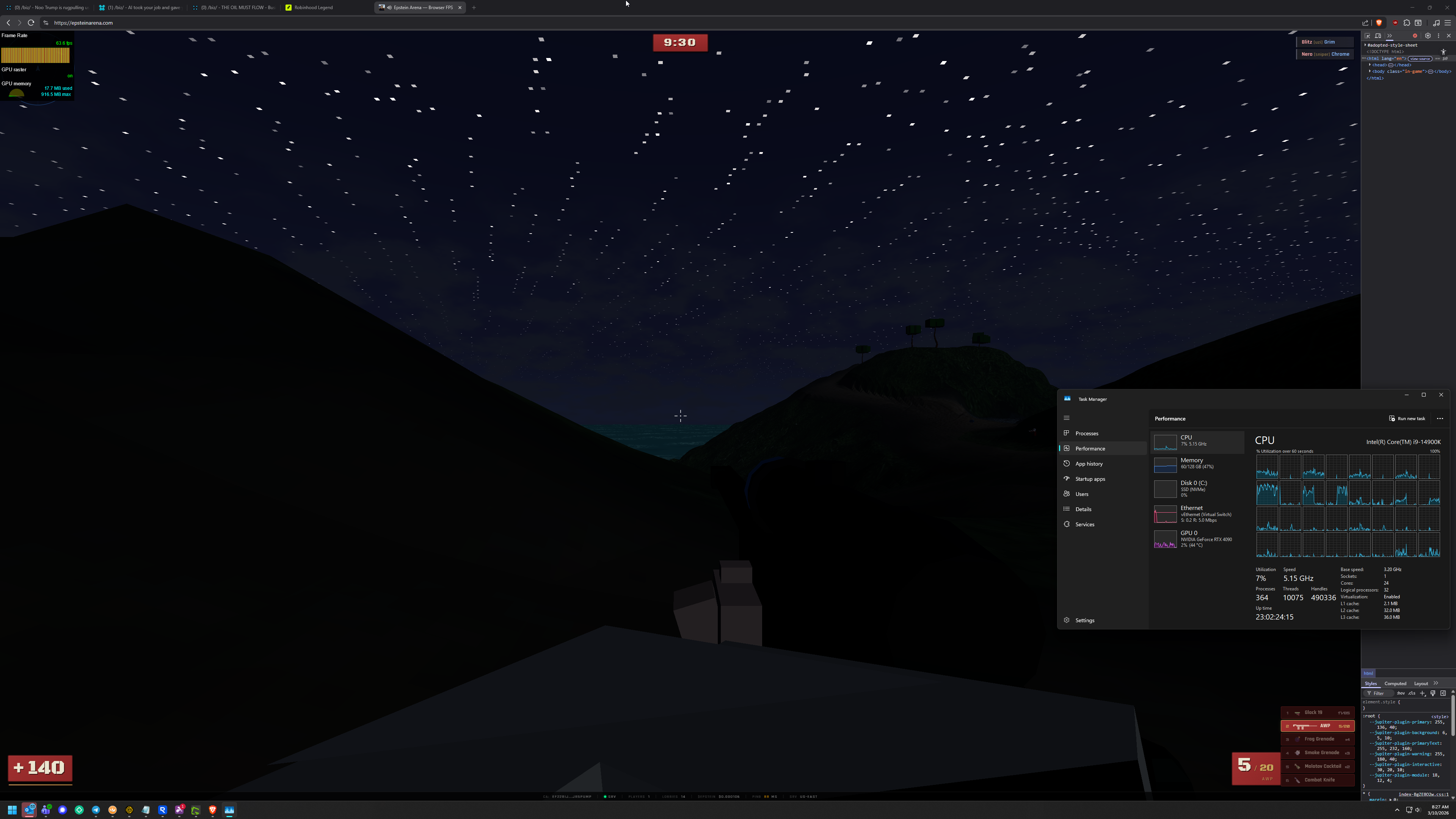Screen dimensions: 1456x819
Task: Open the browser extensions puzzle icon
Action: click(1407, 23)
